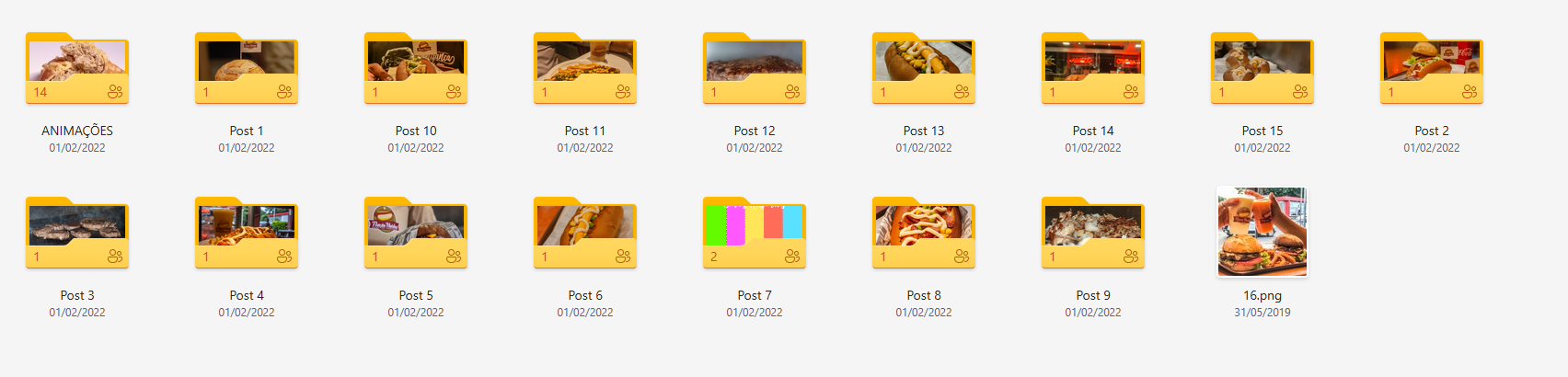Open the Post 4 folder
This screenshot has width=1568, height=377.
pos(247,233)
